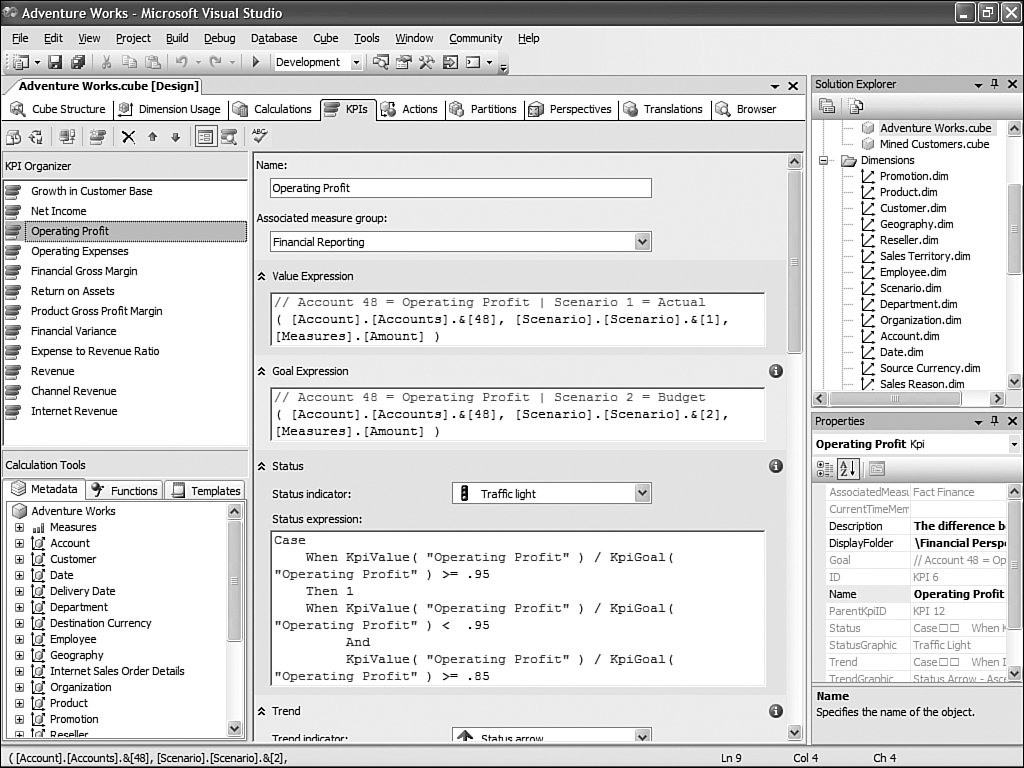
Task: Select the Description property row
Action: click(916, 526)
